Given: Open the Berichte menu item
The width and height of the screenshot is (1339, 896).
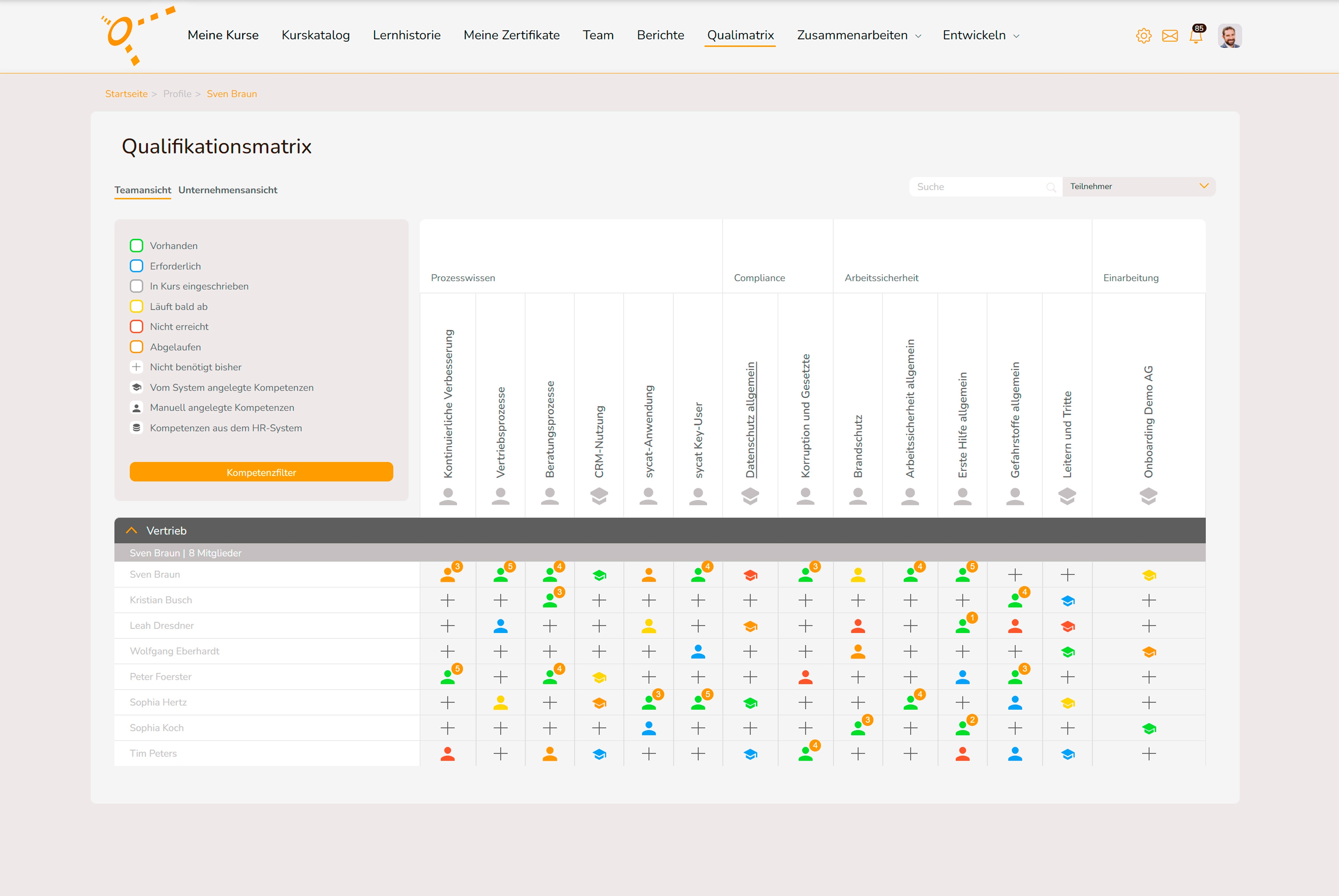Looking at the screenshot, I should click(660, 35).
